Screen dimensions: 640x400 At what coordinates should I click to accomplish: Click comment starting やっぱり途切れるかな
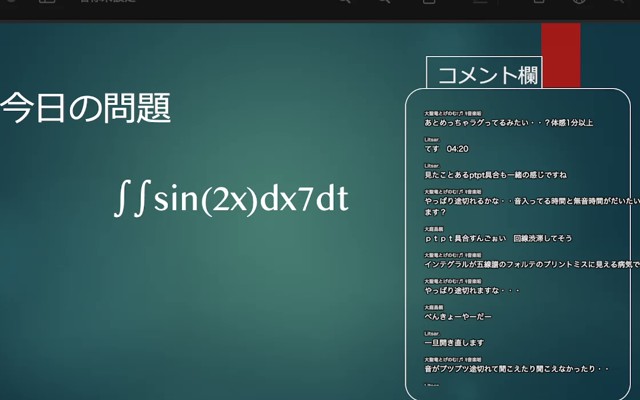click(532, 206)
